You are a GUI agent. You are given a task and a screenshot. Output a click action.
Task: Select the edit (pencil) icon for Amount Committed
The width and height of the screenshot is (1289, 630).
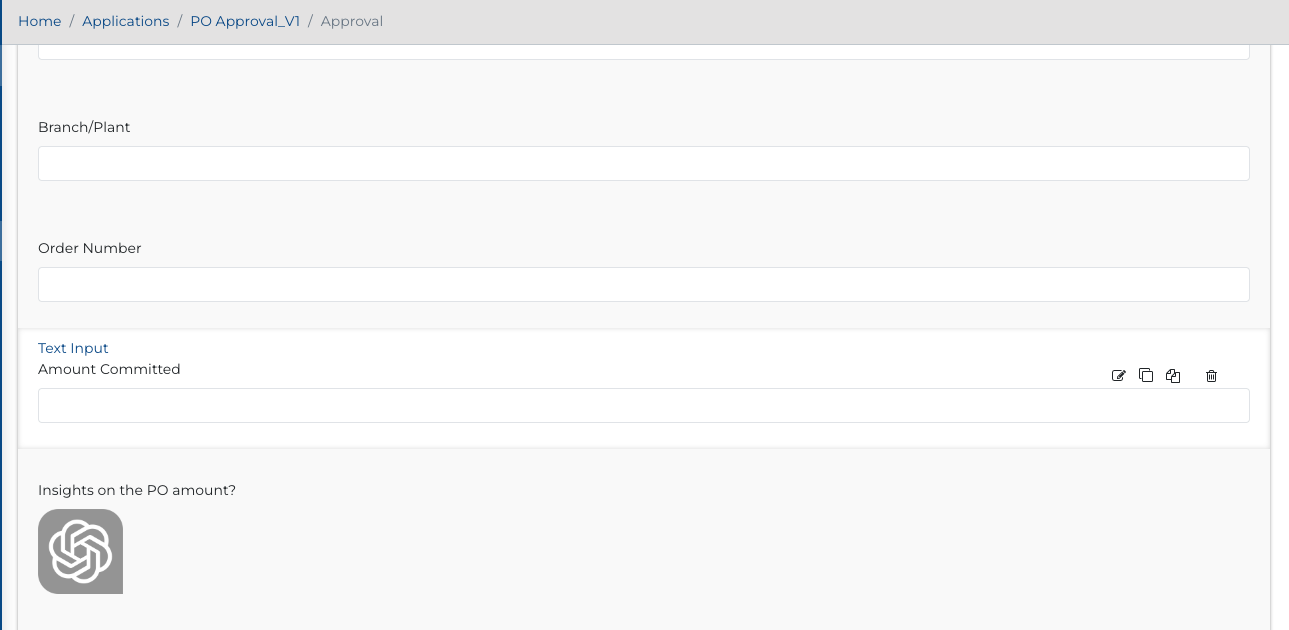point(1118,375)
